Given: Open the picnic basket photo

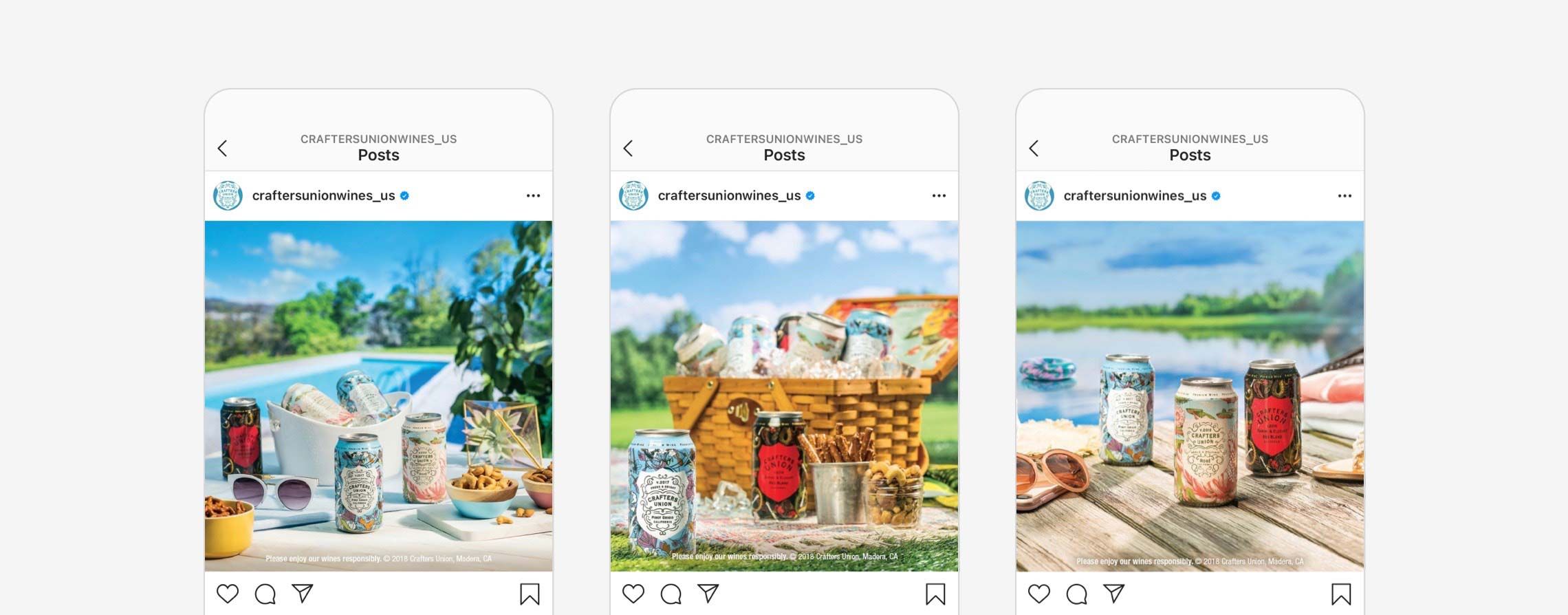Looking at the screenshot, I should pos(784,396).
